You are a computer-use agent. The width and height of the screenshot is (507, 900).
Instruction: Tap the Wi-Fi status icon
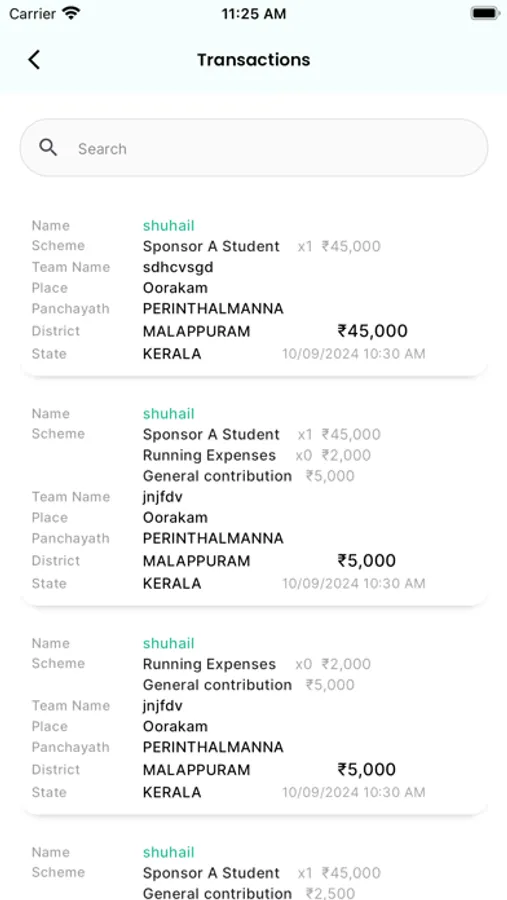tap(71, 14)
